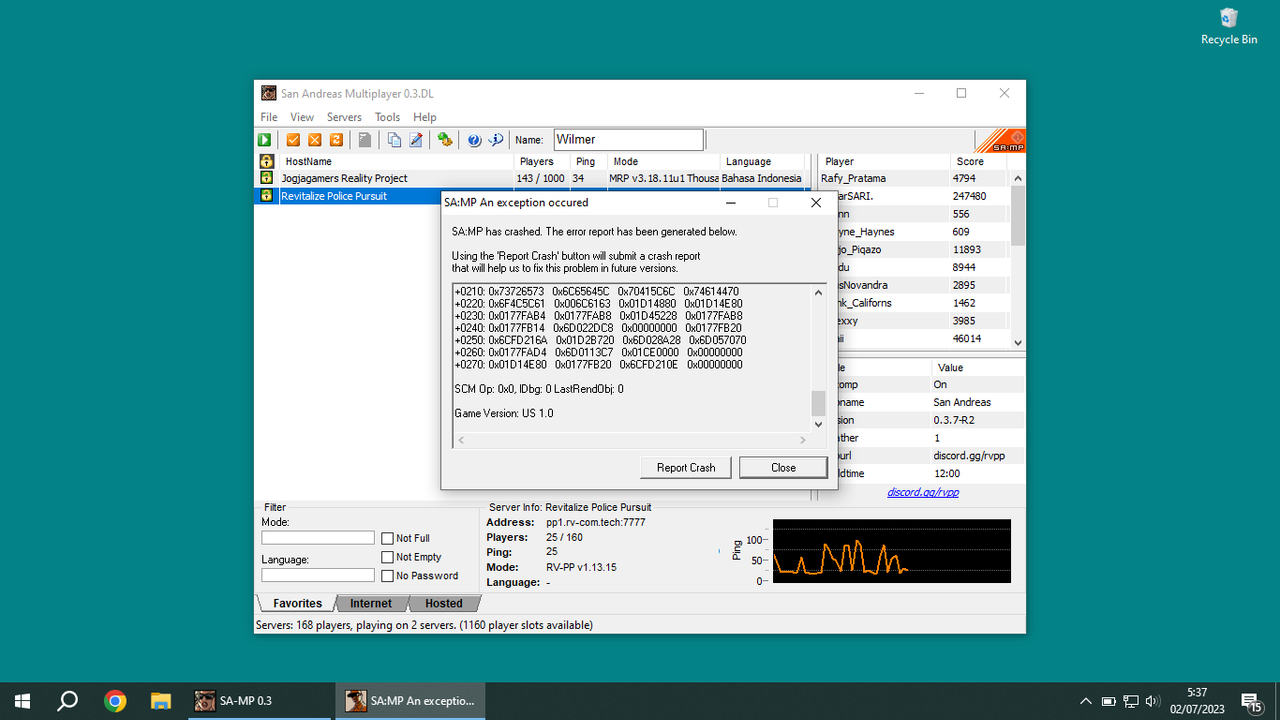
Task: Show hidden tray icons chevron
Action: click(x=1086, y=701)
